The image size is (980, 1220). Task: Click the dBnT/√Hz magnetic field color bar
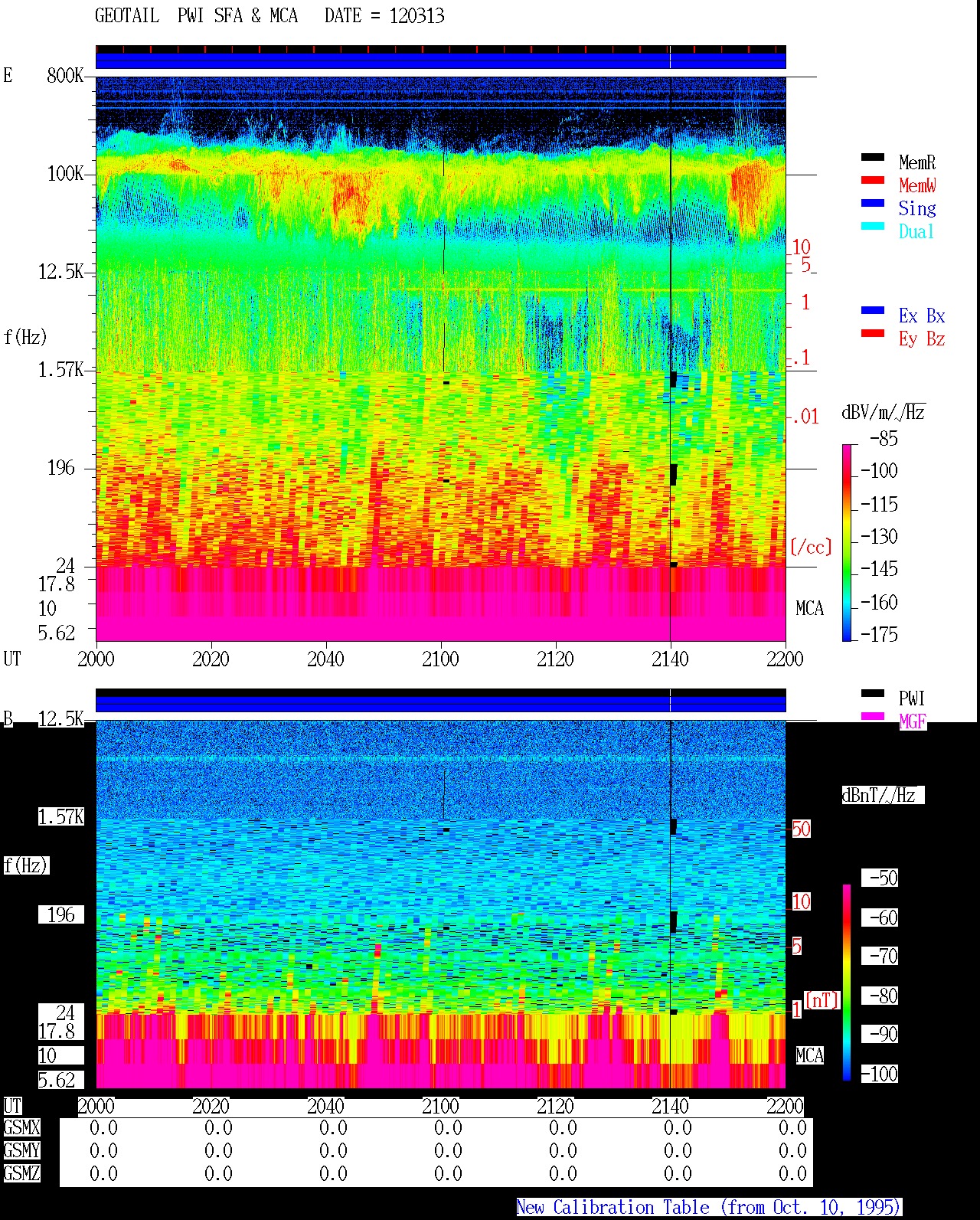[x=847, y=983]
